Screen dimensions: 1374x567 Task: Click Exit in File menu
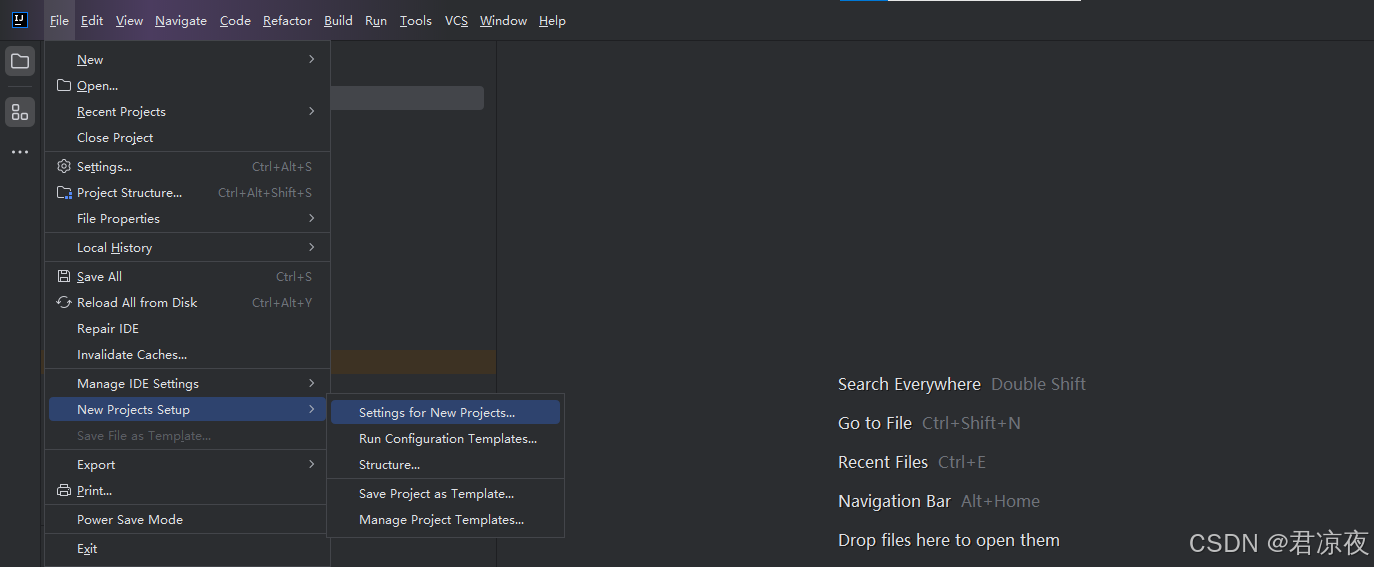87,548
